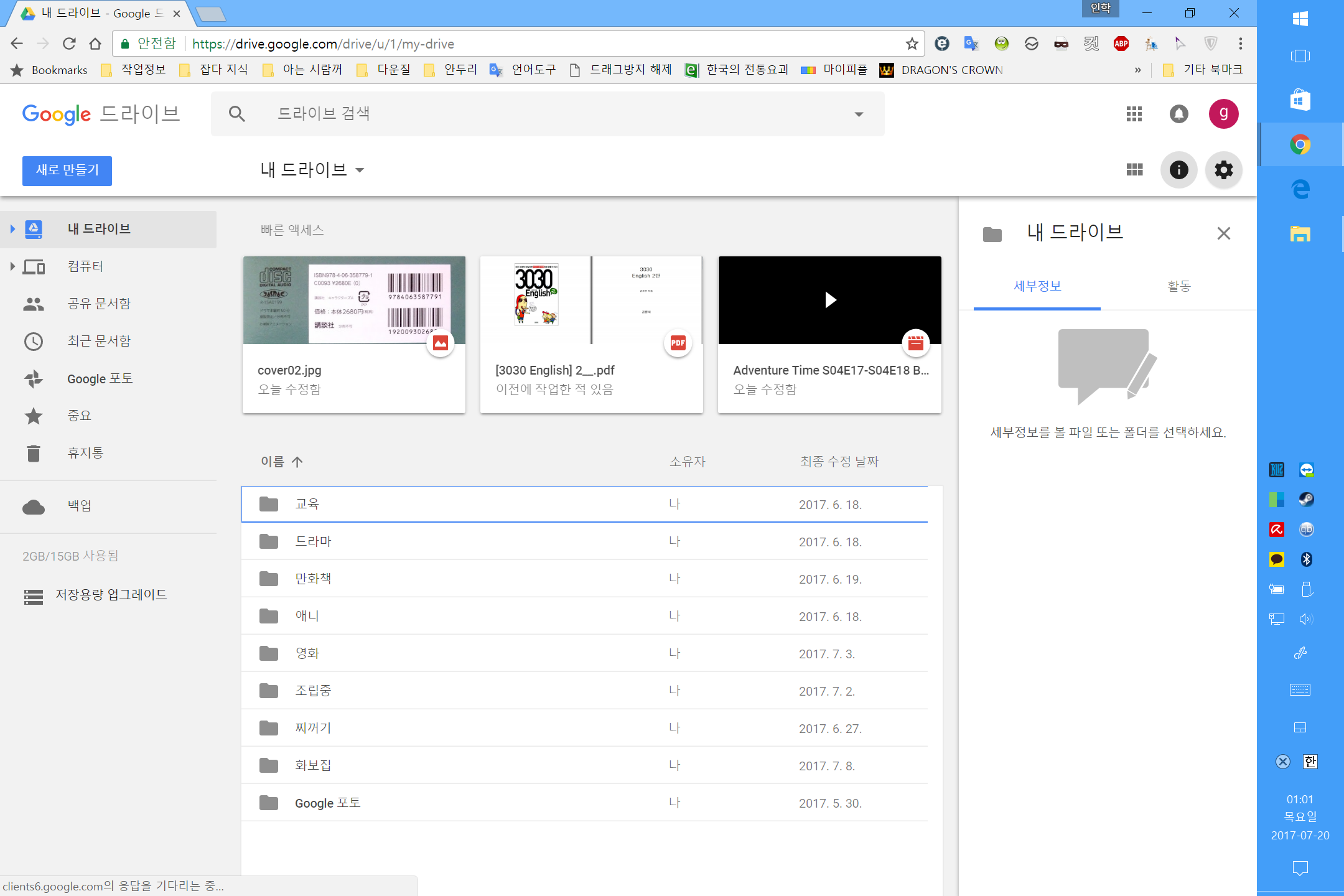Viewport: 1344px width, 896px height.
Task: Show more bookmarks chevron
Action: pyautogui.click(x=1137, y=70)
